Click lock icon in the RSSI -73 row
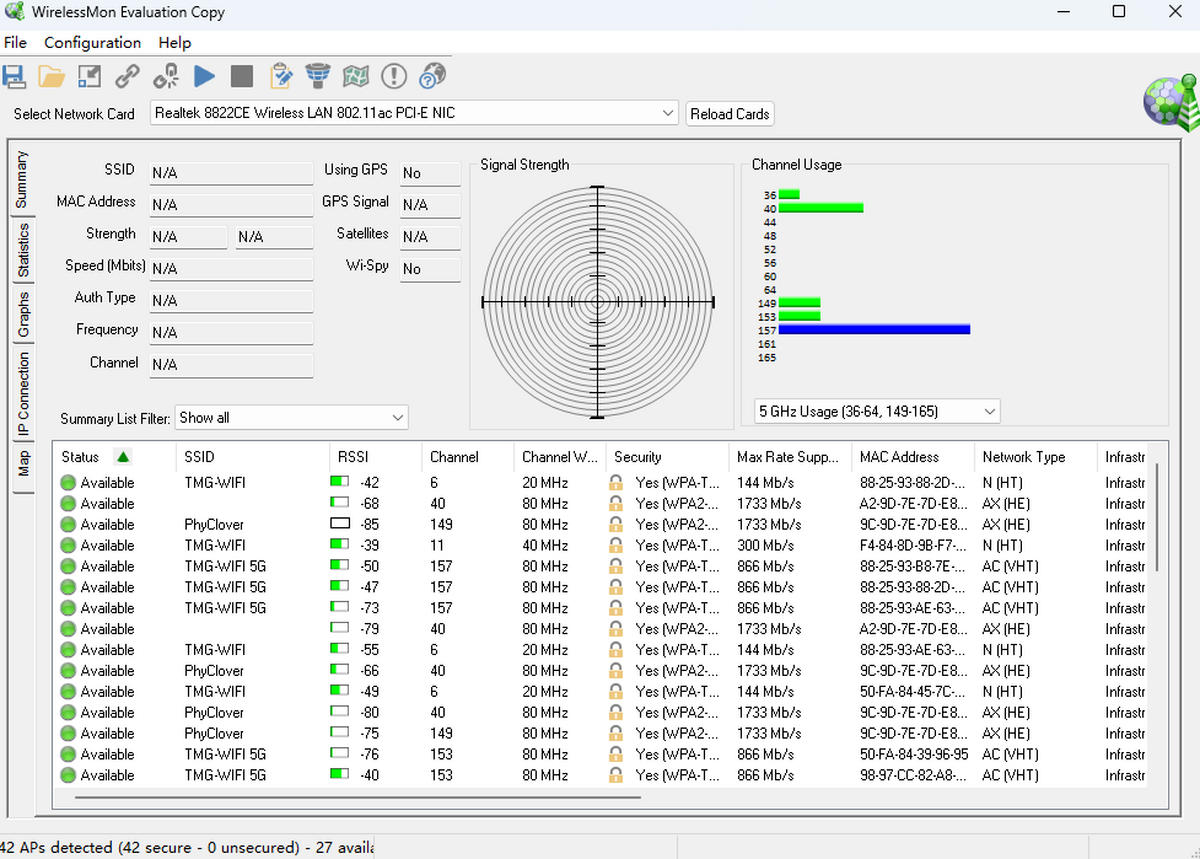Viewport: 1200px width, 859px height. point(617,608)
